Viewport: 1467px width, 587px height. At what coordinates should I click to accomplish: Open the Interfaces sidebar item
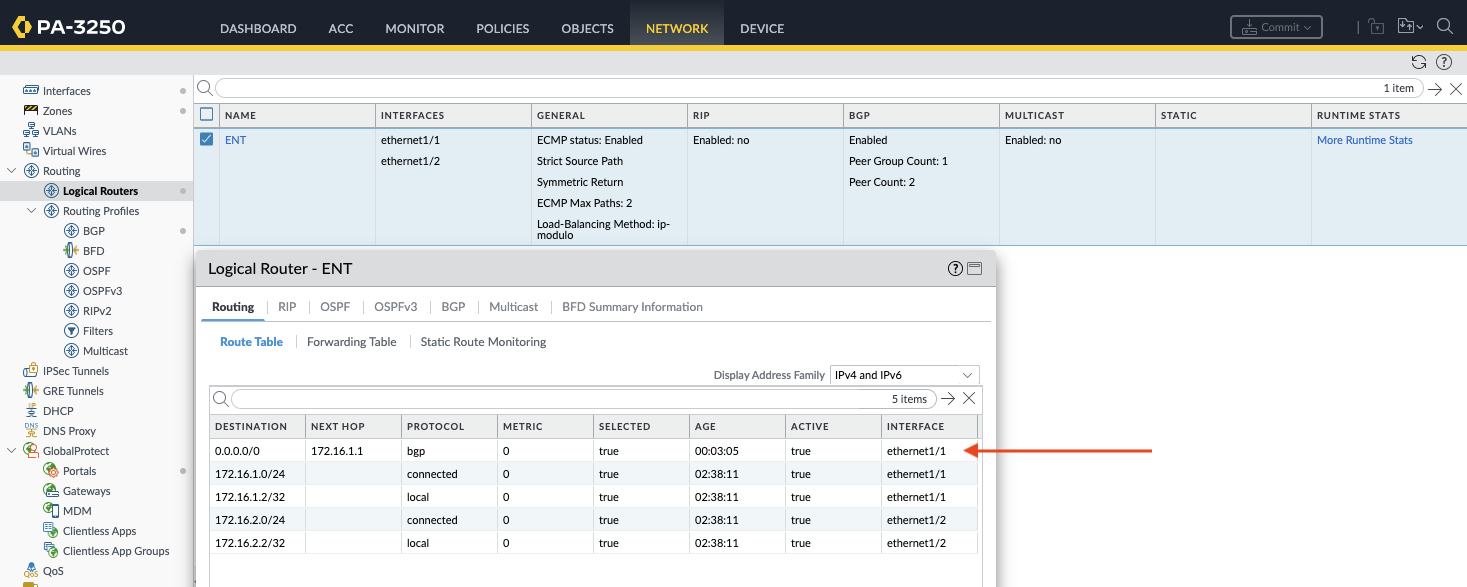(x=66, y=91)
